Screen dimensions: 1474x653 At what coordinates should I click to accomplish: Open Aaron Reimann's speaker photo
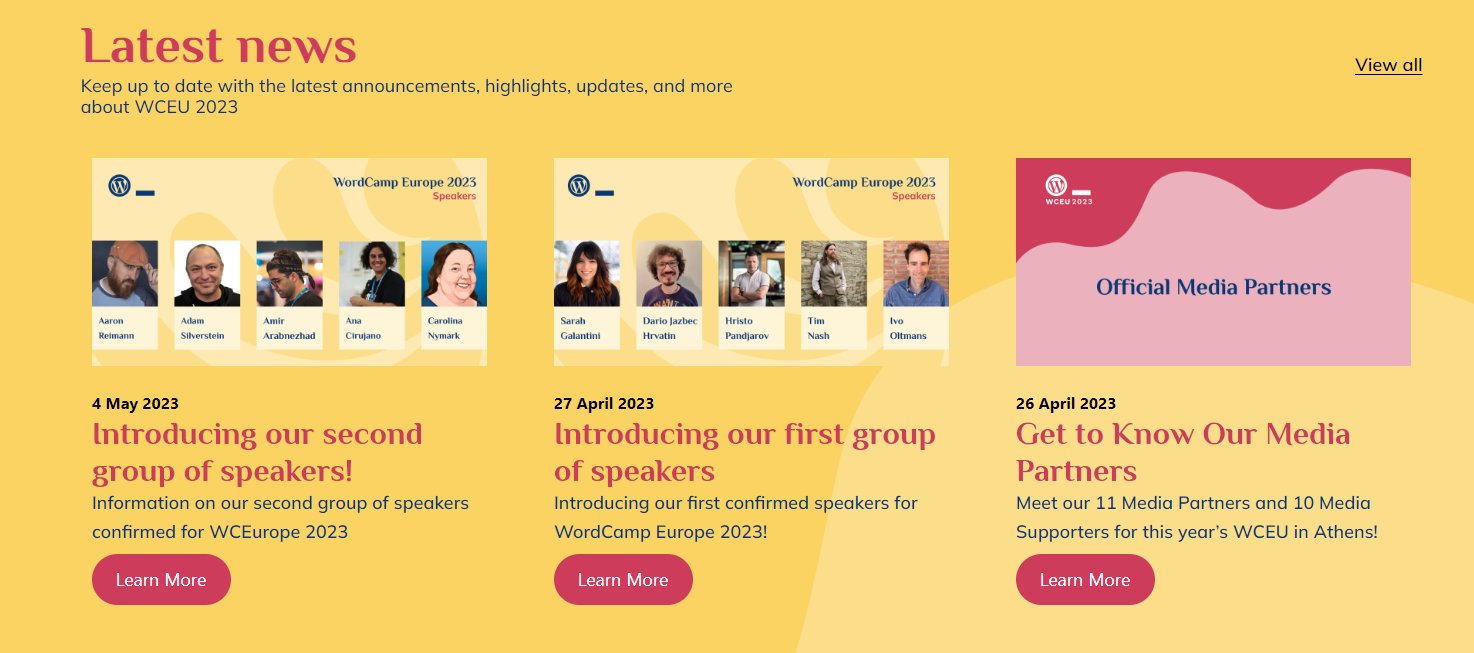tap(125, 273)
